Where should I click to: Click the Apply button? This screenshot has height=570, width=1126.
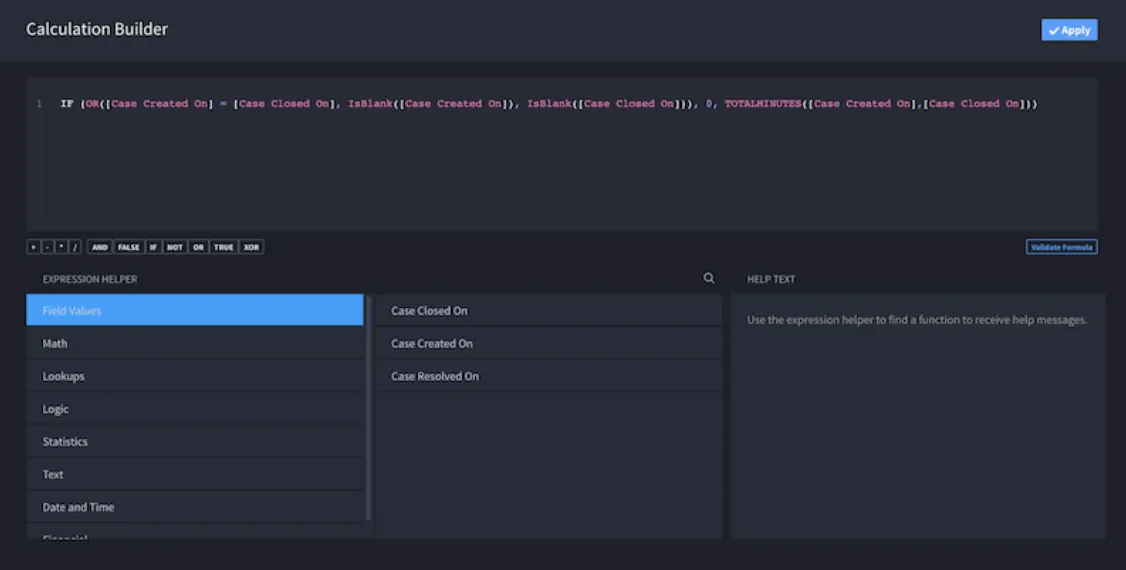click(1069, 30)
